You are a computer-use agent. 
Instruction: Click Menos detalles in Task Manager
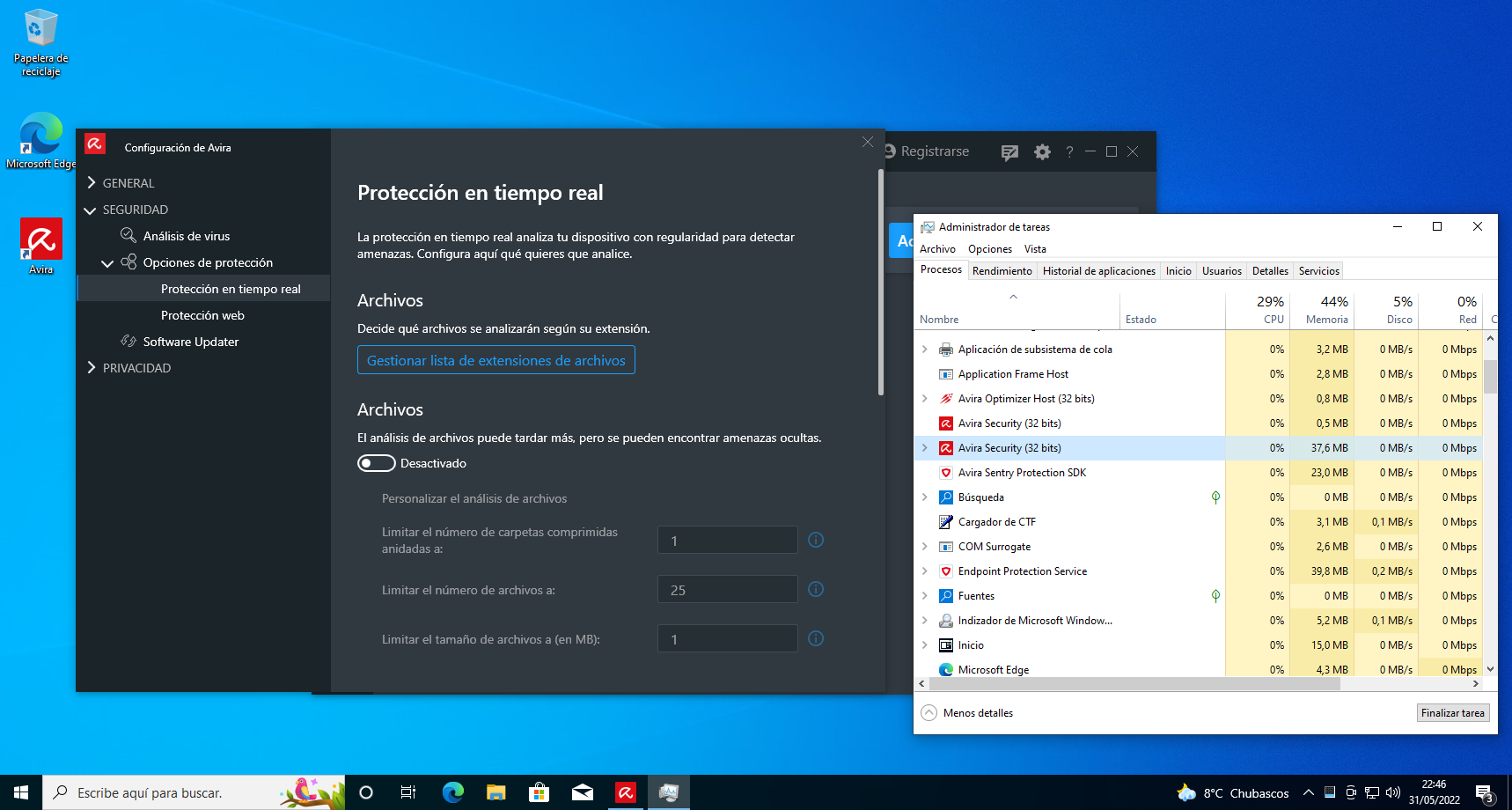tap(967, 713)
